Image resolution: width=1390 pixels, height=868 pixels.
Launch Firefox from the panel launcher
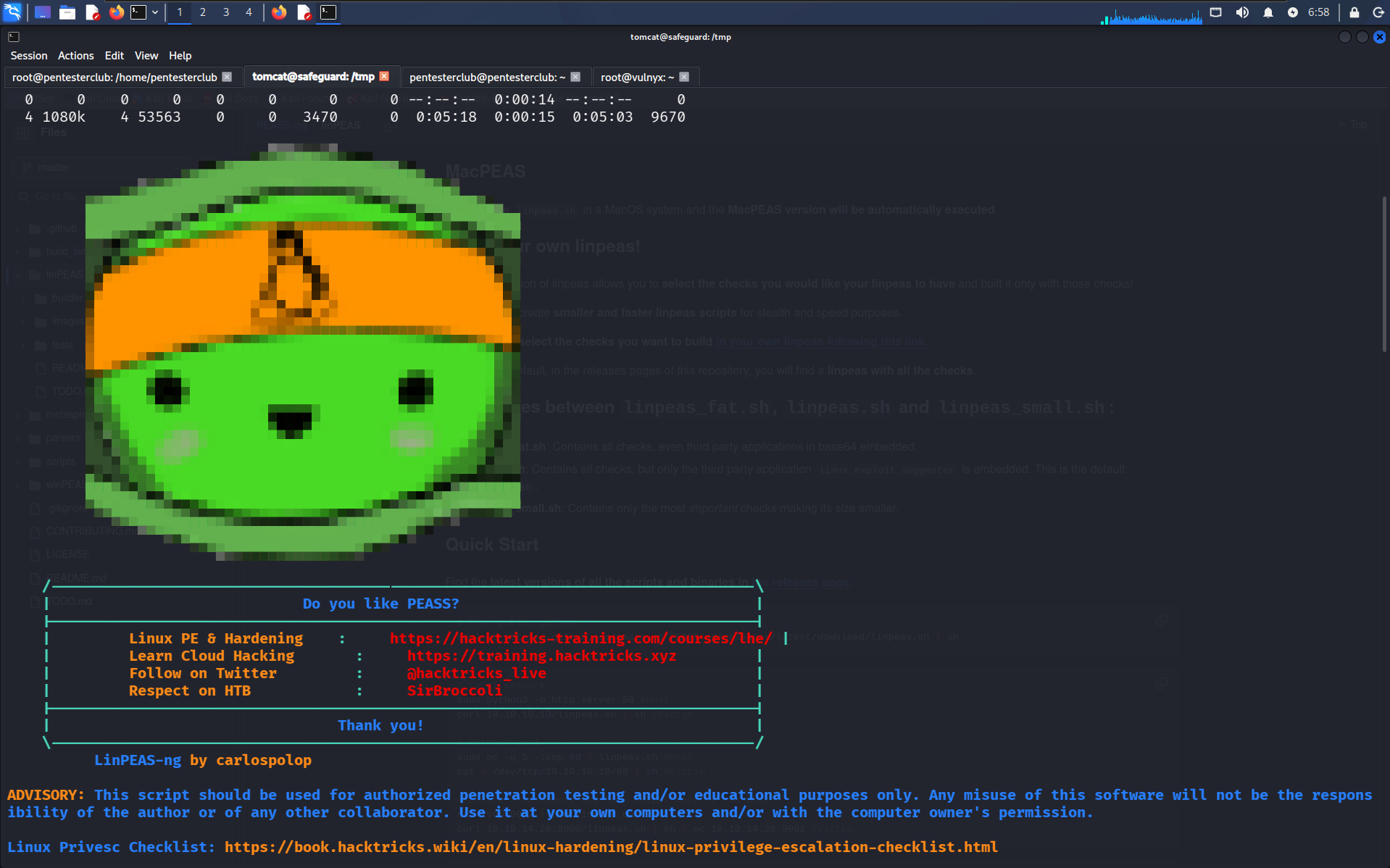pos(116,12)
